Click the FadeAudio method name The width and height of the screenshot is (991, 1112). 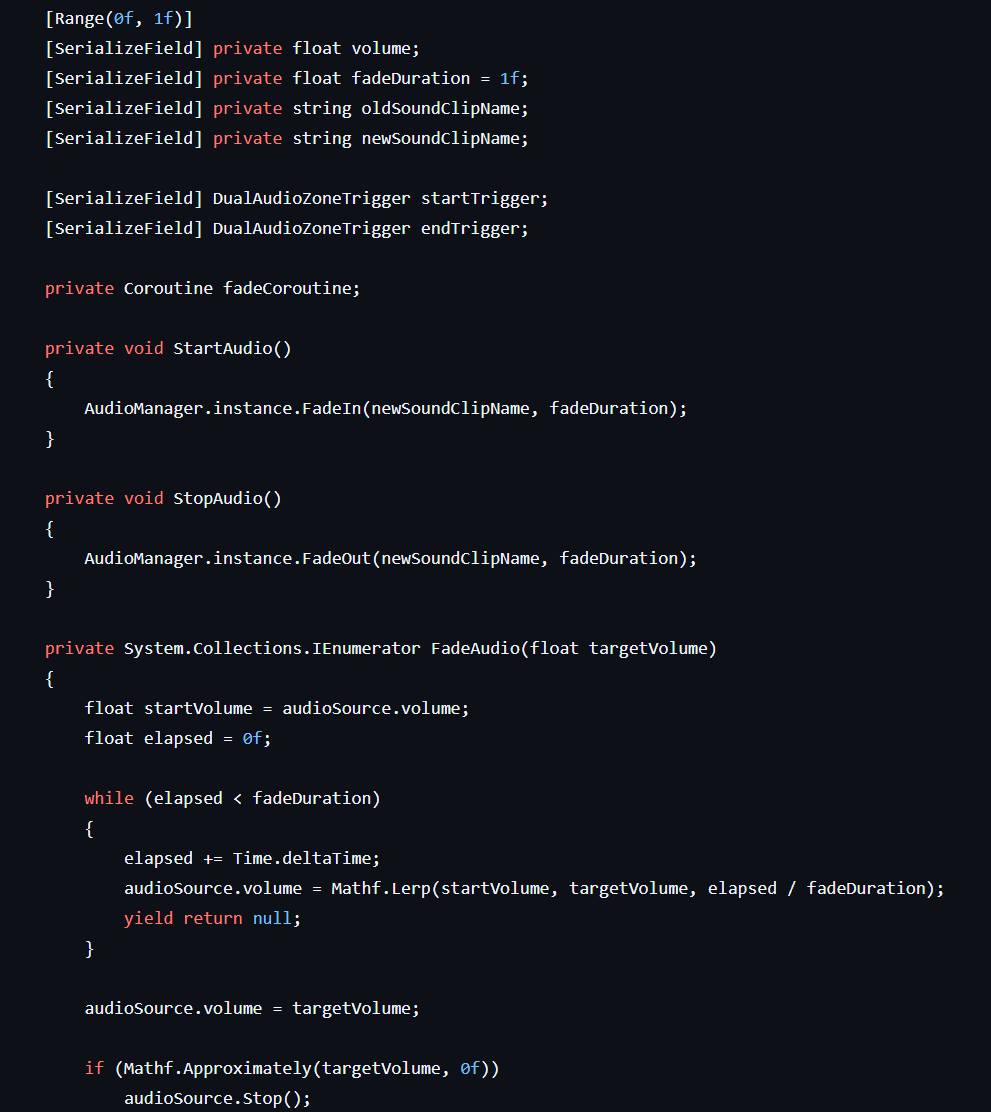474,648
